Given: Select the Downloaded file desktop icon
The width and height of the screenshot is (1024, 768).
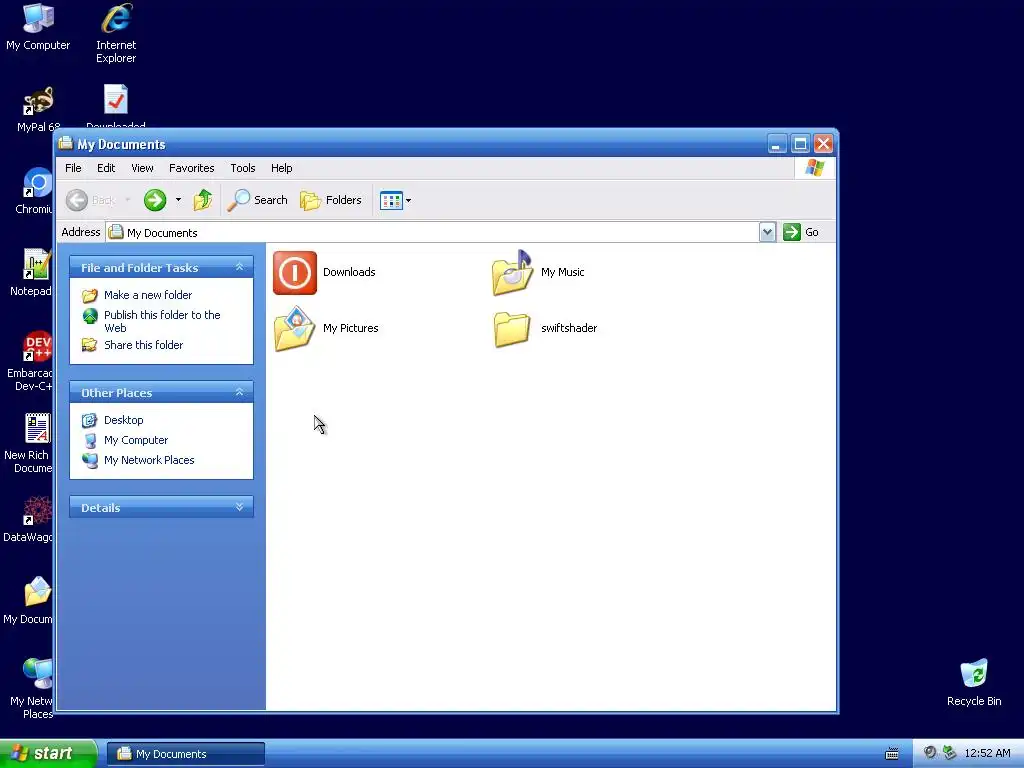Looking at the screenshot, I should click(116, 106).
